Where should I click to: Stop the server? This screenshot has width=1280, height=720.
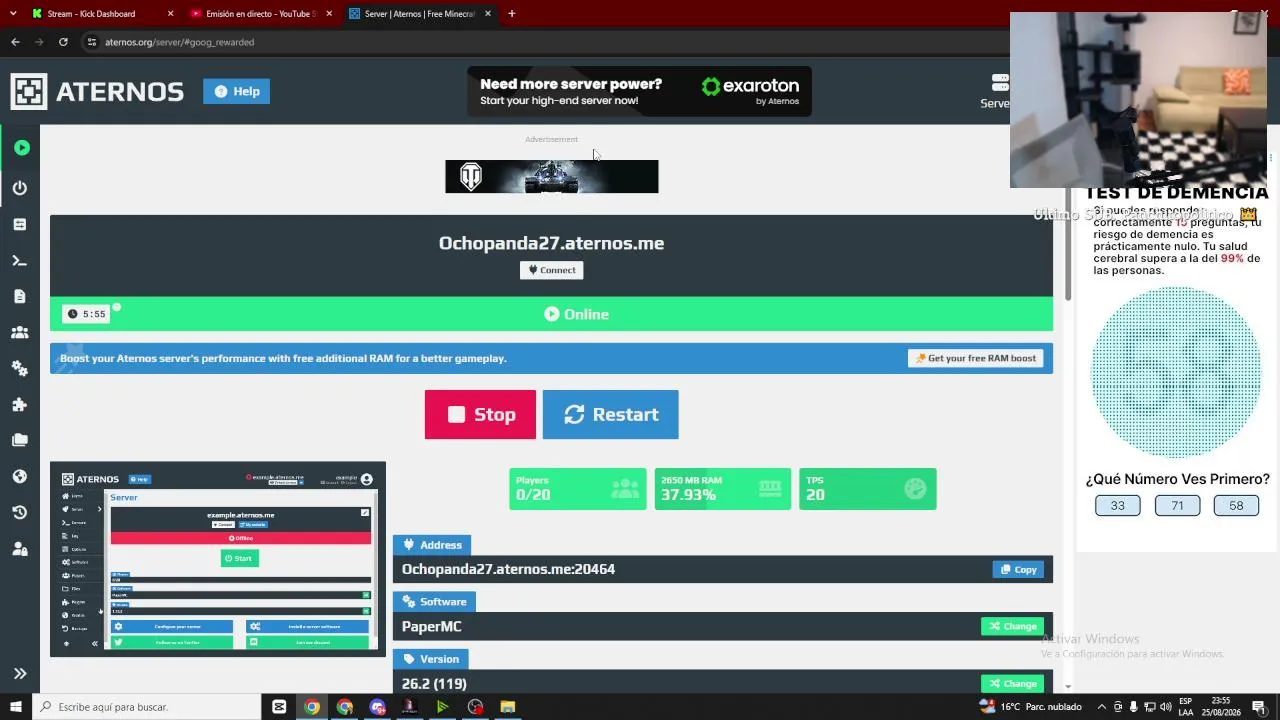point(480,414)
